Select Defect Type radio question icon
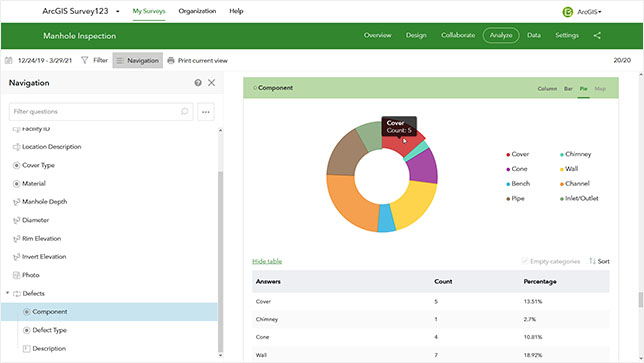 coord(27,330)
